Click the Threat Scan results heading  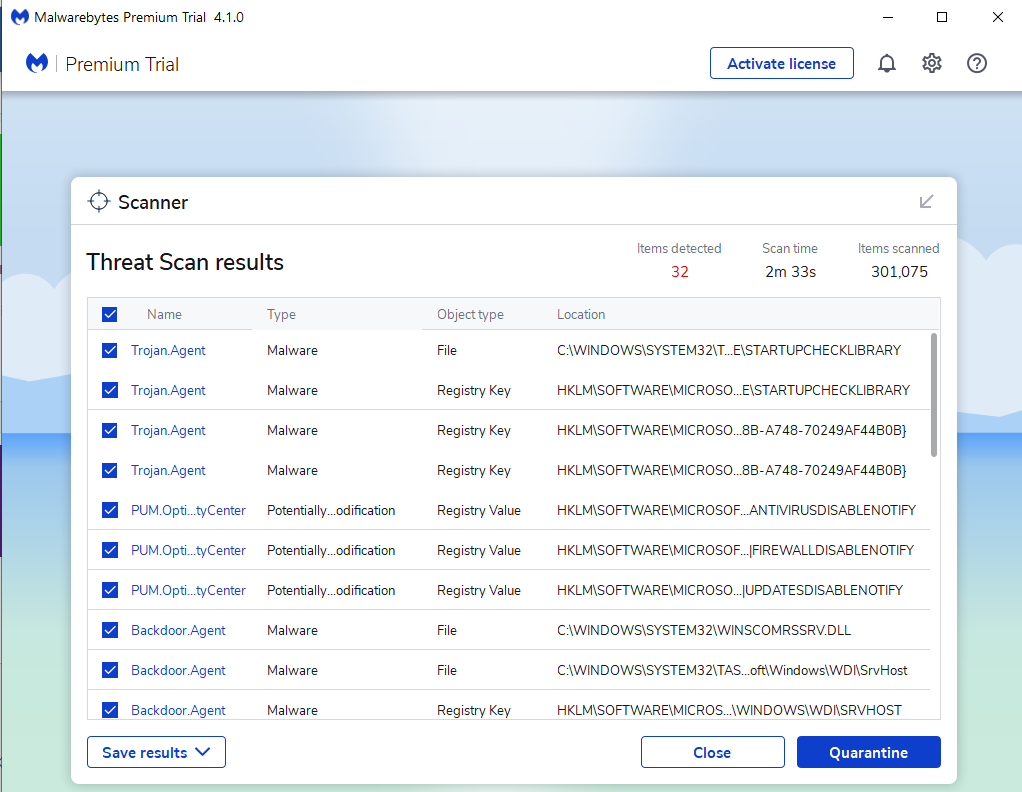coord(185,261)
